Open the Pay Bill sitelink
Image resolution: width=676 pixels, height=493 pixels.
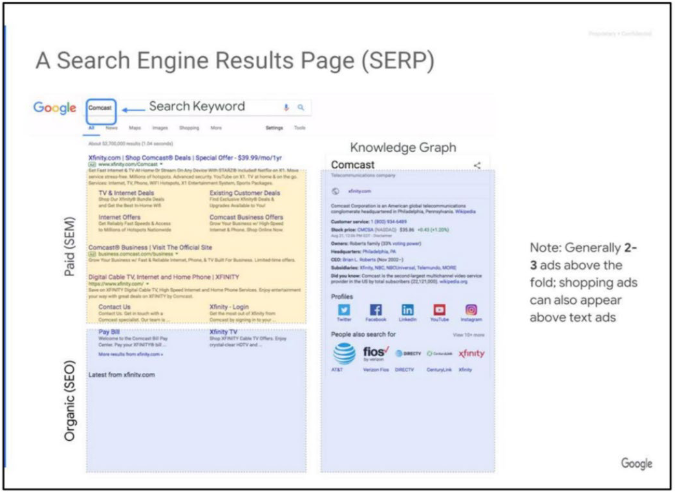point(109,332)
